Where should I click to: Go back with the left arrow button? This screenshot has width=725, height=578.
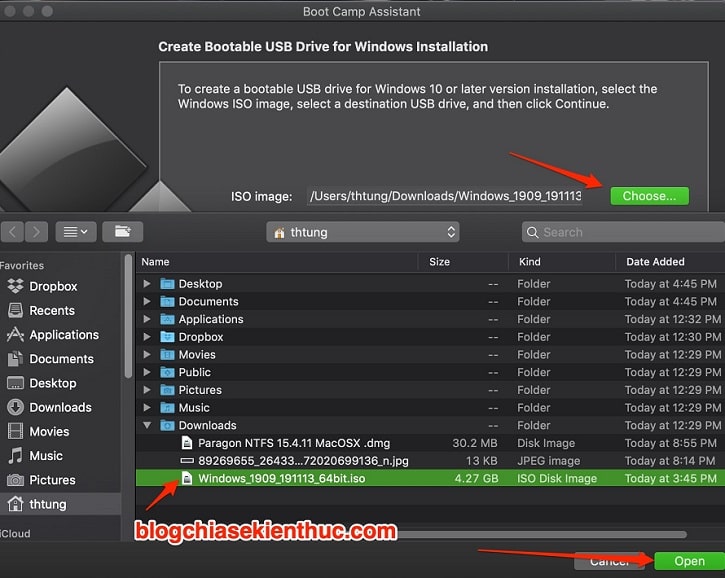pyautogui.click(x=13, y=232)
